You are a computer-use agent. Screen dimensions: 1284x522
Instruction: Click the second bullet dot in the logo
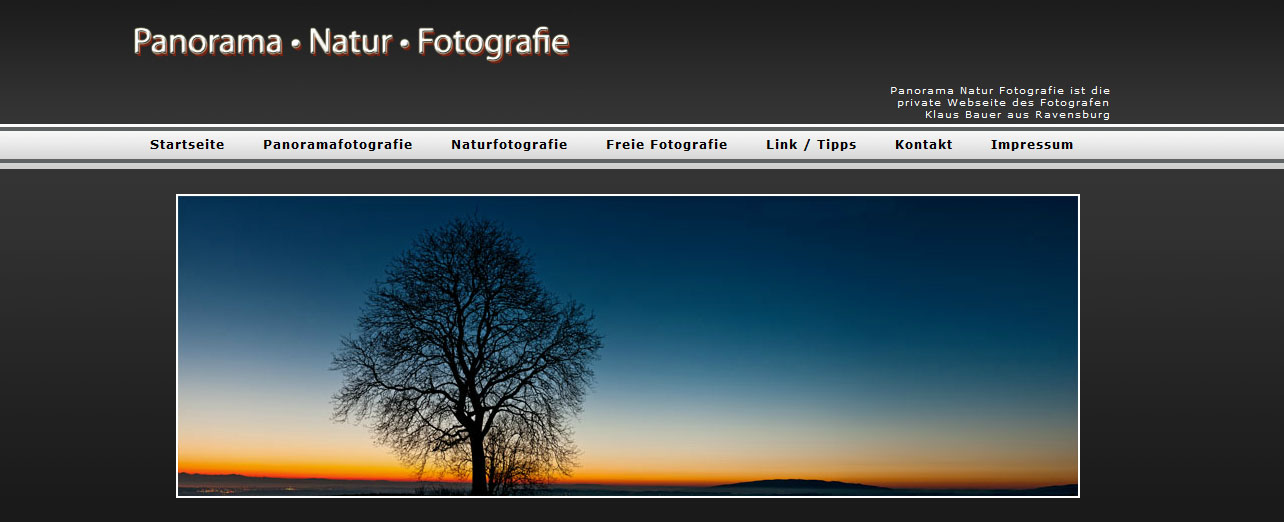tap(404, 45)
